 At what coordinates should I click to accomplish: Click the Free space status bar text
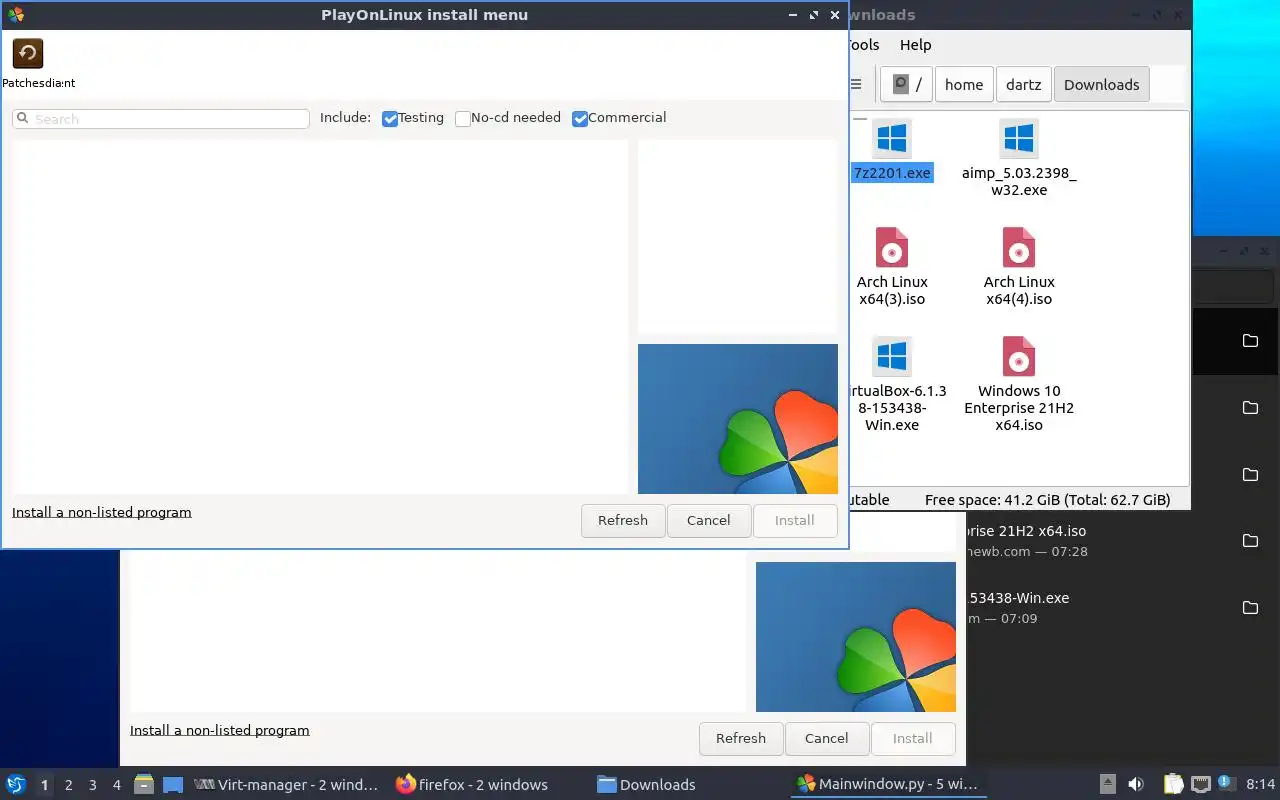(1047, 499)
